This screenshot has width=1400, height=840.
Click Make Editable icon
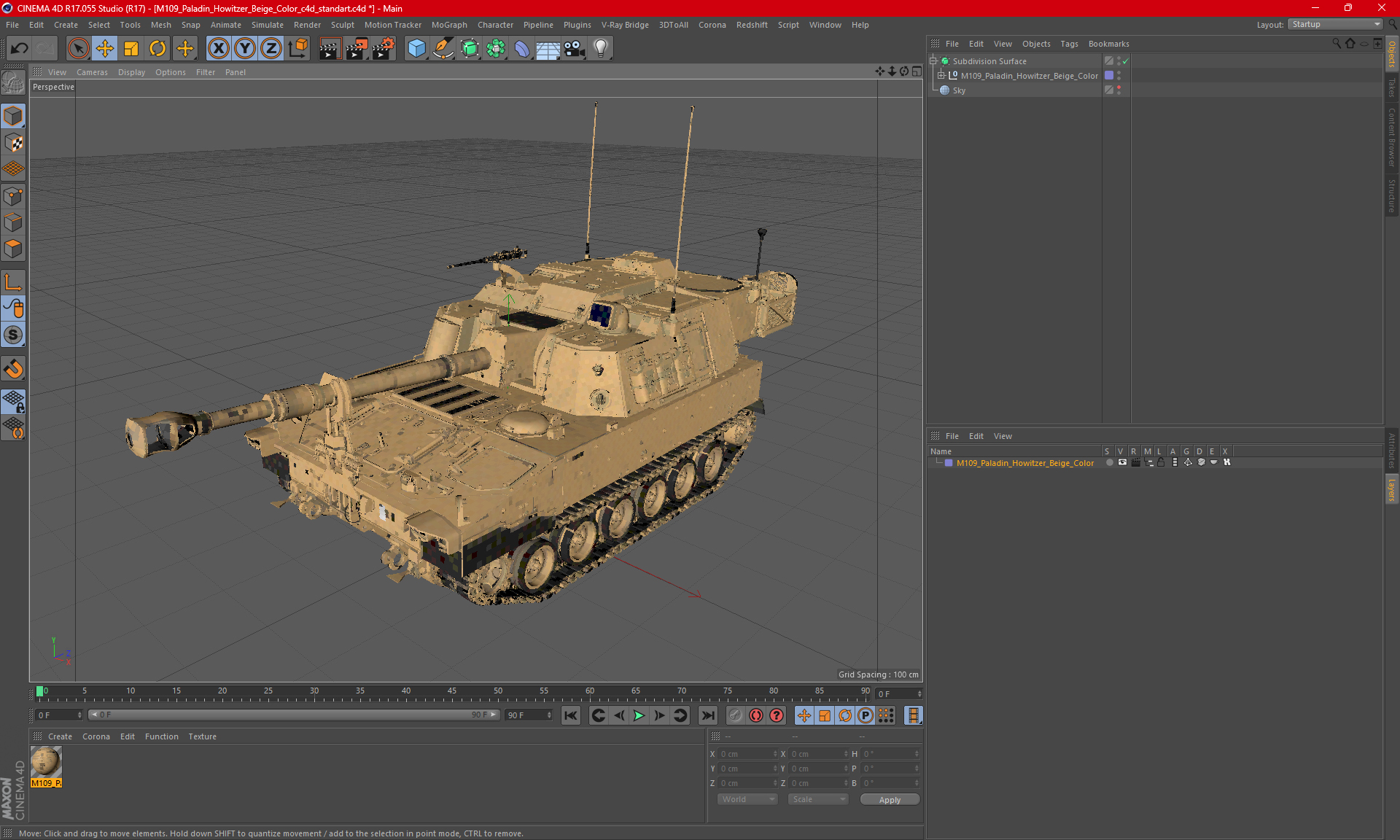[x=13, y=83]
